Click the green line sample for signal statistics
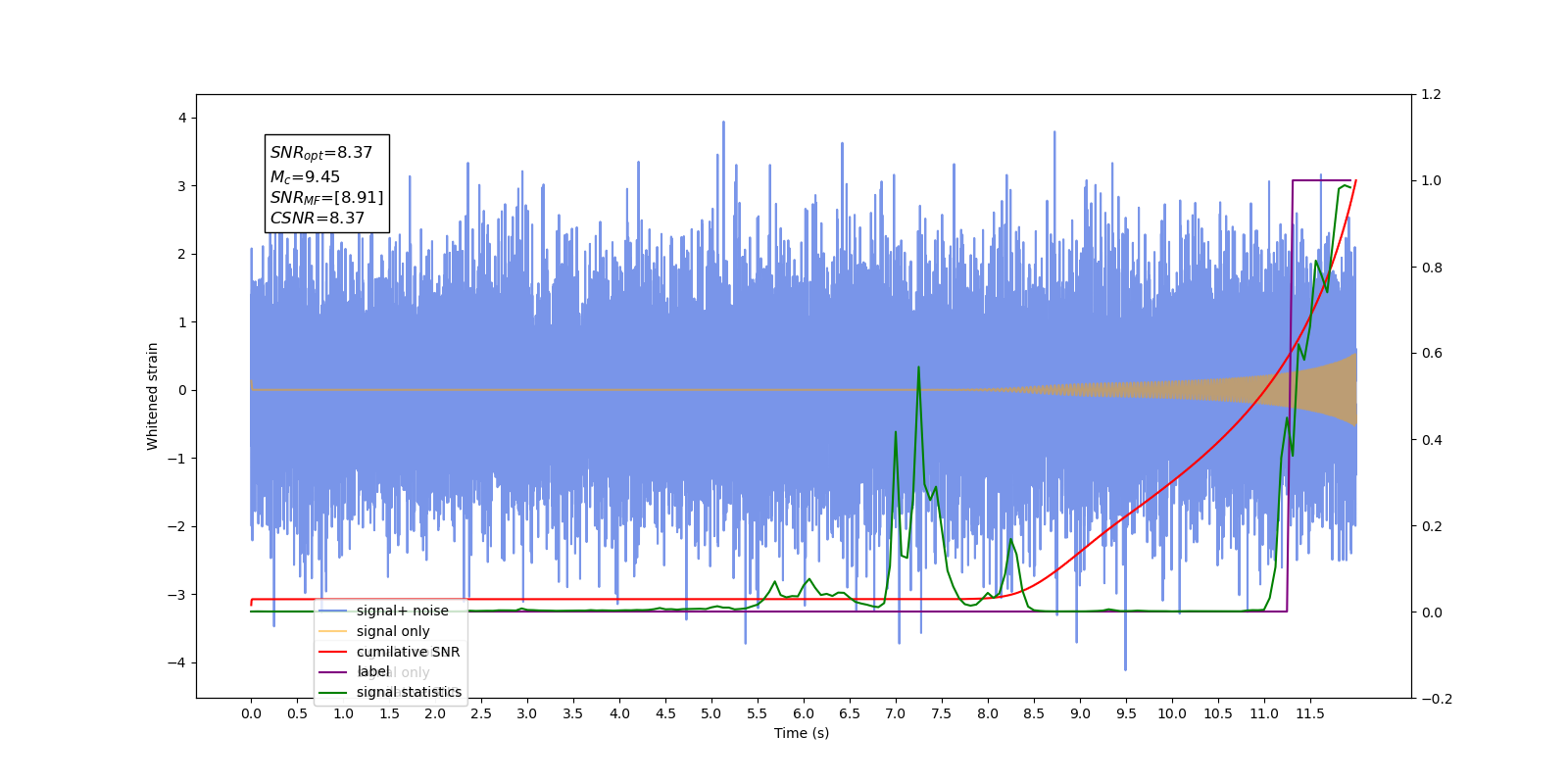This screenshot has height=784, width=1568. [333, 693]
